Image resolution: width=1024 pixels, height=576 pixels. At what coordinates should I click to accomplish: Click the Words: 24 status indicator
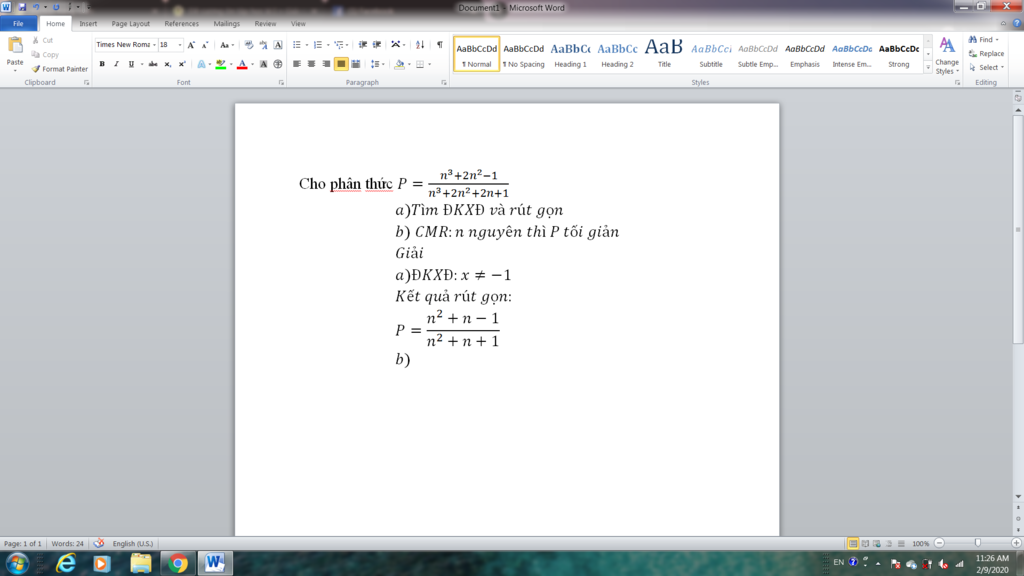click(x=68, y=543)
